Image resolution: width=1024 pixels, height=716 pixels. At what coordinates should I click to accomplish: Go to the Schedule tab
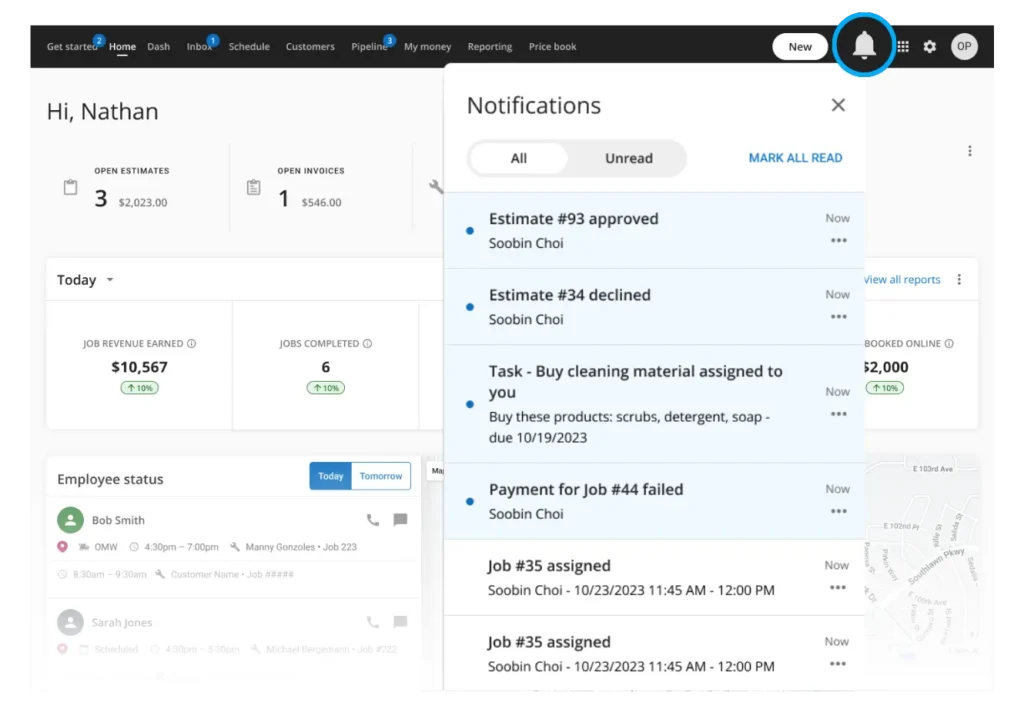click(249, 47)
